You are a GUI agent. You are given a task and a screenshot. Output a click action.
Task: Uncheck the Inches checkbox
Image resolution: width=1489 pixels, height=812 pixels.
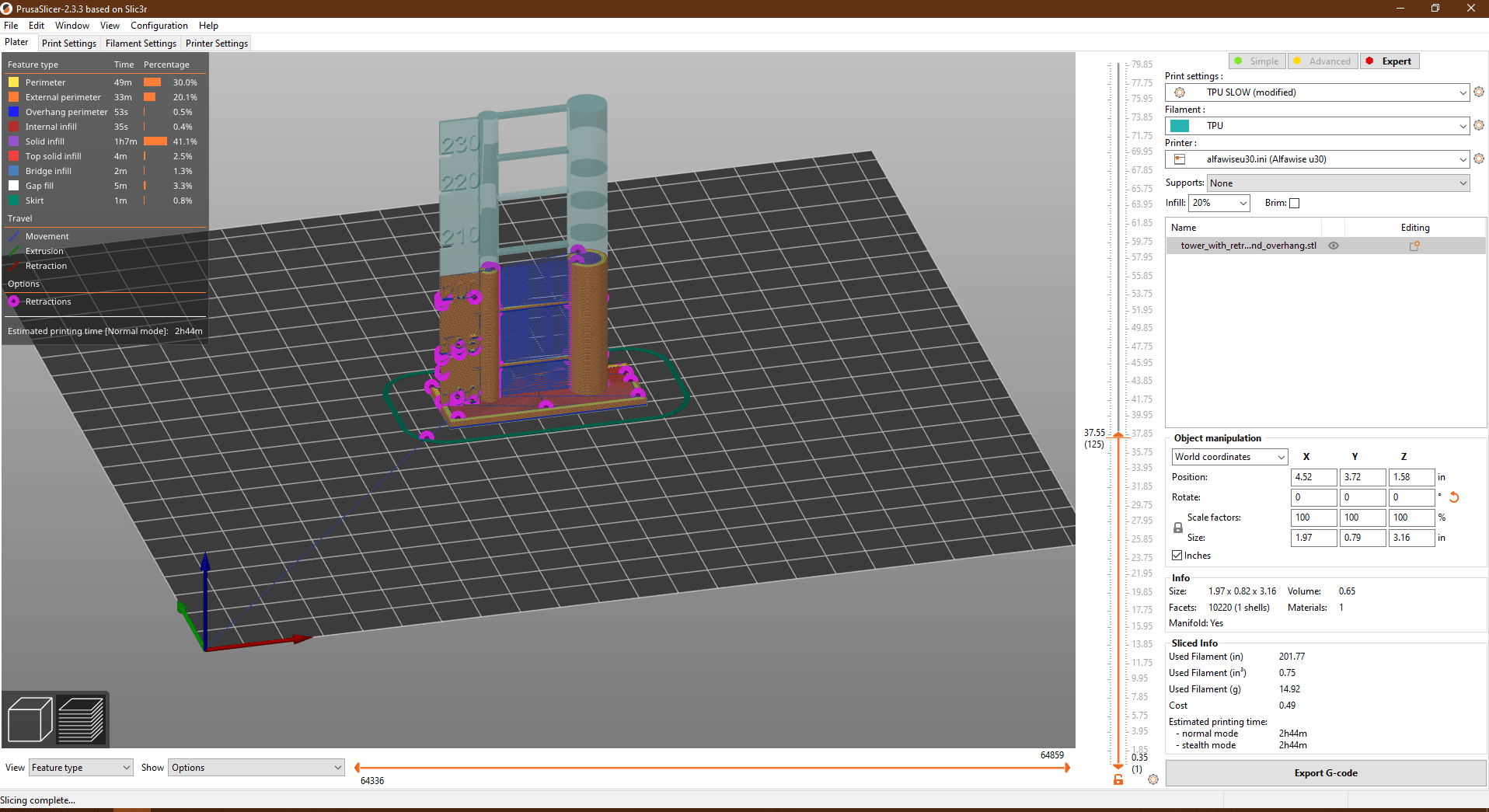point(1177,555)
